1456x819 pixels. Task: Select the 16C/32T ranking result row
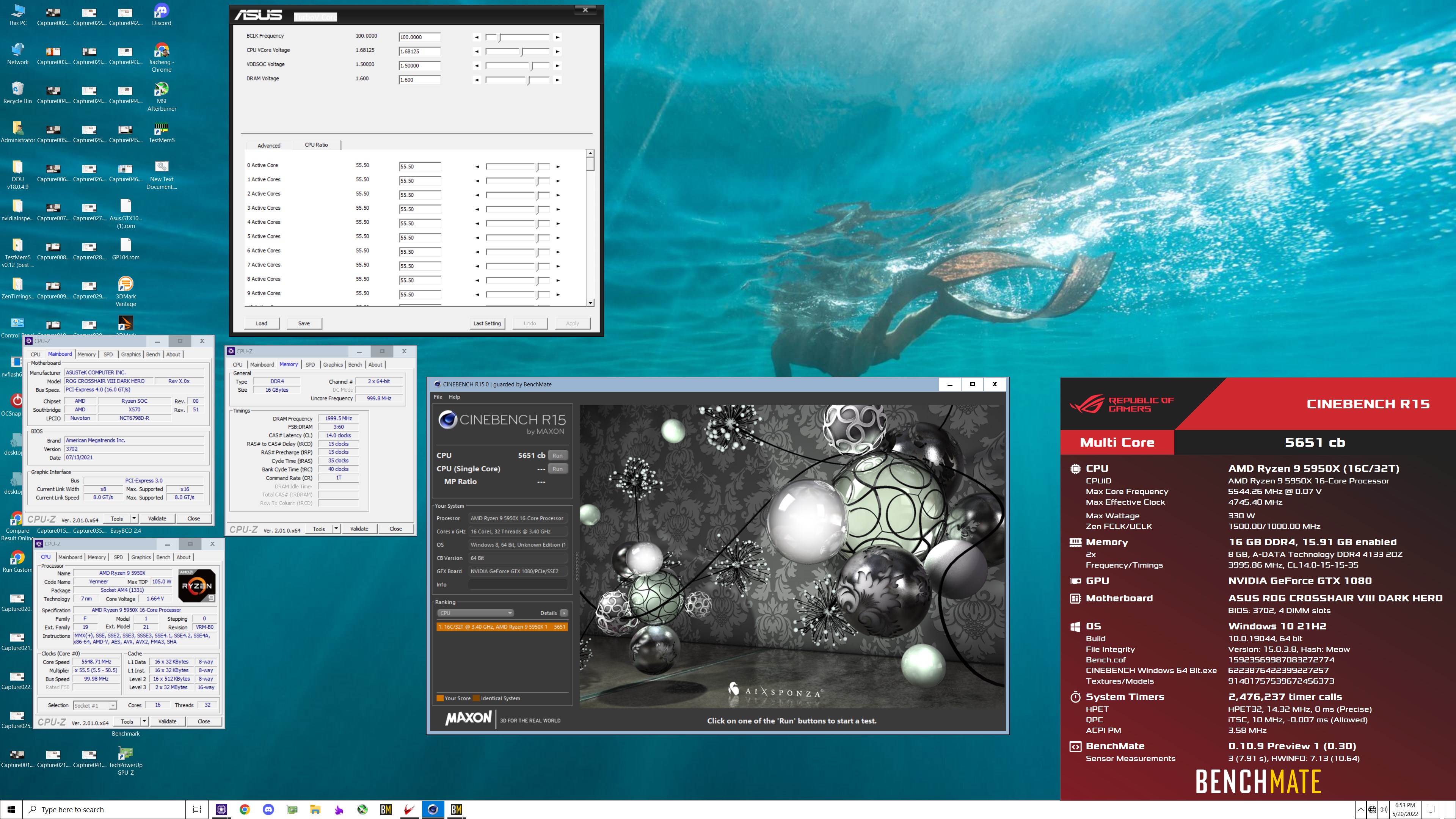point(502,627)
